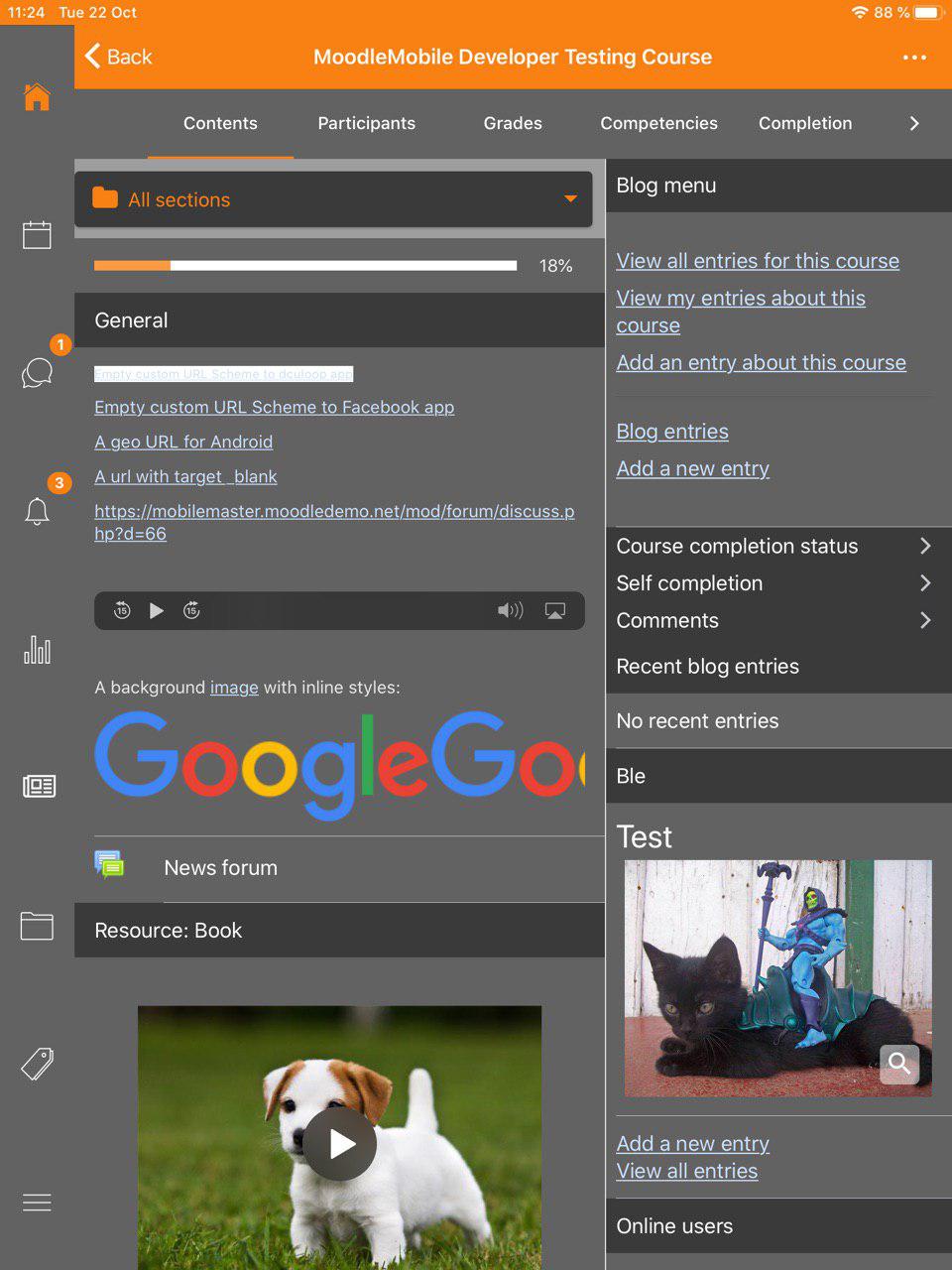Toggle audio player volume icon
This screenshot has height=1270, width=952.
[x=511, y=610]
